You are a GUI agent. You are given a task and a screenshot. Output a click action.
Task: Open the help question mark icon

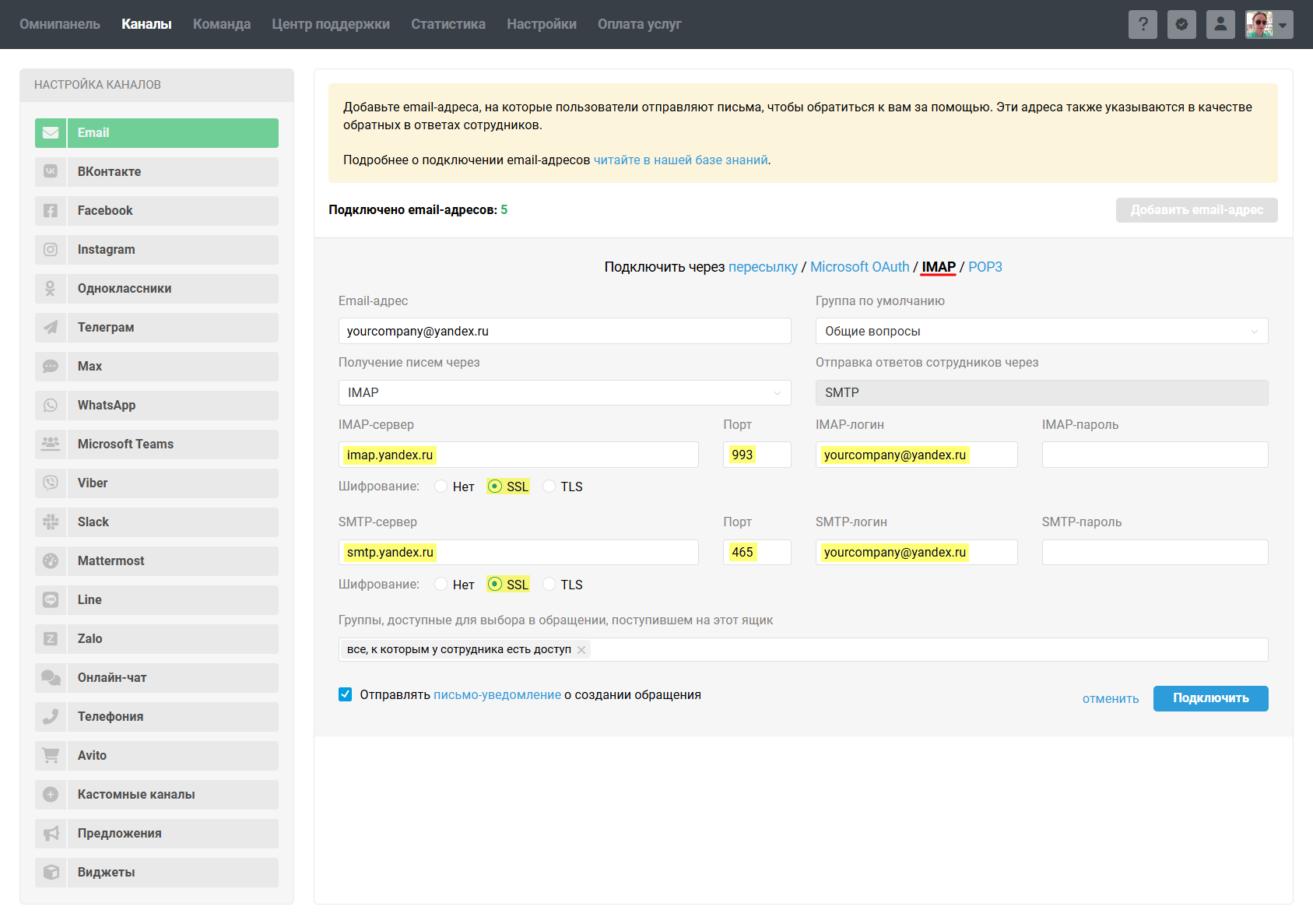1143,24
